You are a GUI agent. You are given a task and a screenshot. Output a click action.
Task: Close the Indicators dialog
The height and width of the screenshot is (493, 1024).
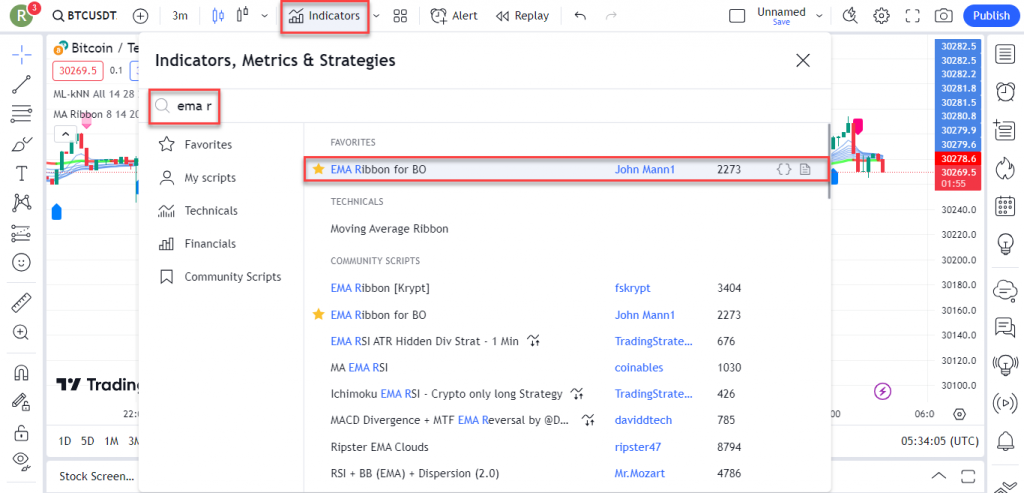(x=803, y=61)
